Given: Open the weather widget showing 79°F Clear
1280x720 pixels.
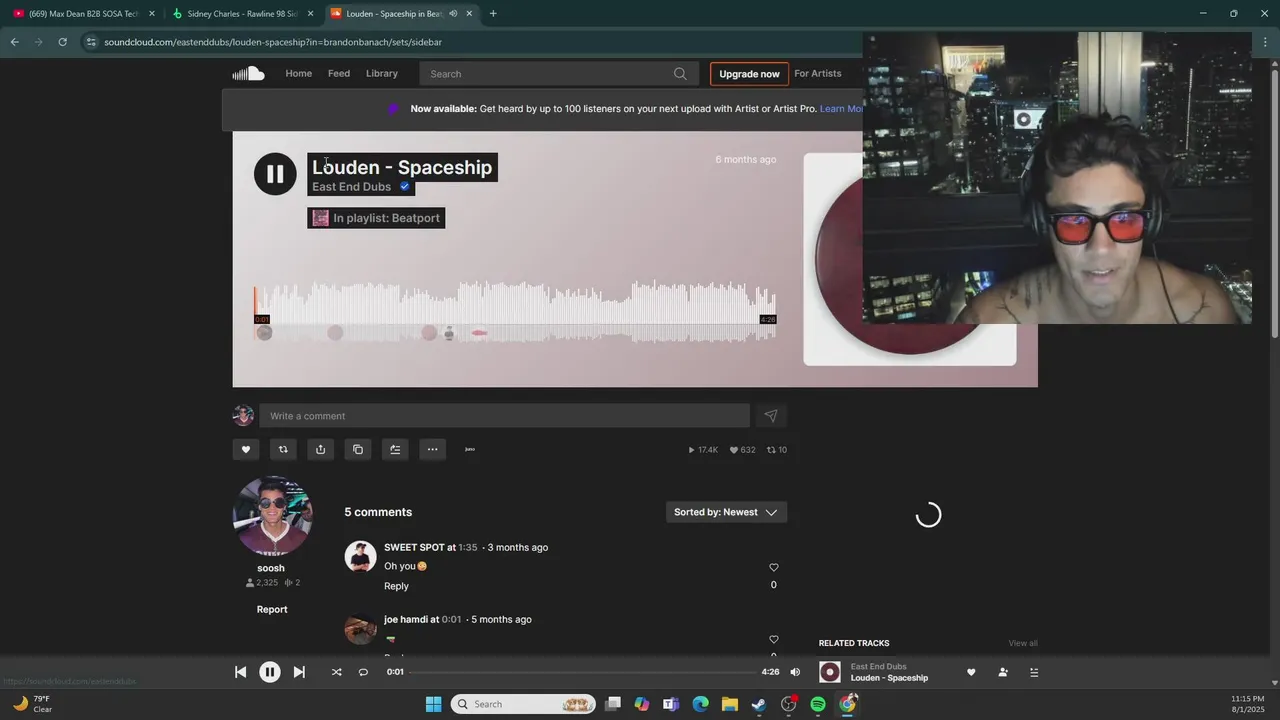Looking at the screenshot, I should coord(32,704).
